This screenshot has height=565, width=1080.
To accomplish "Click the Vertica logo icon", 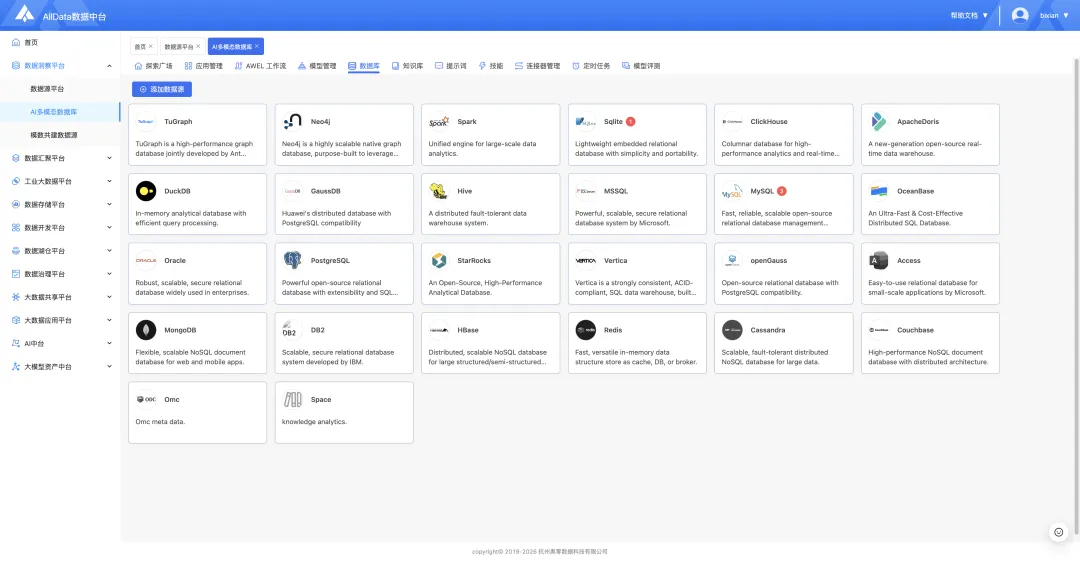I will [585, 260].
